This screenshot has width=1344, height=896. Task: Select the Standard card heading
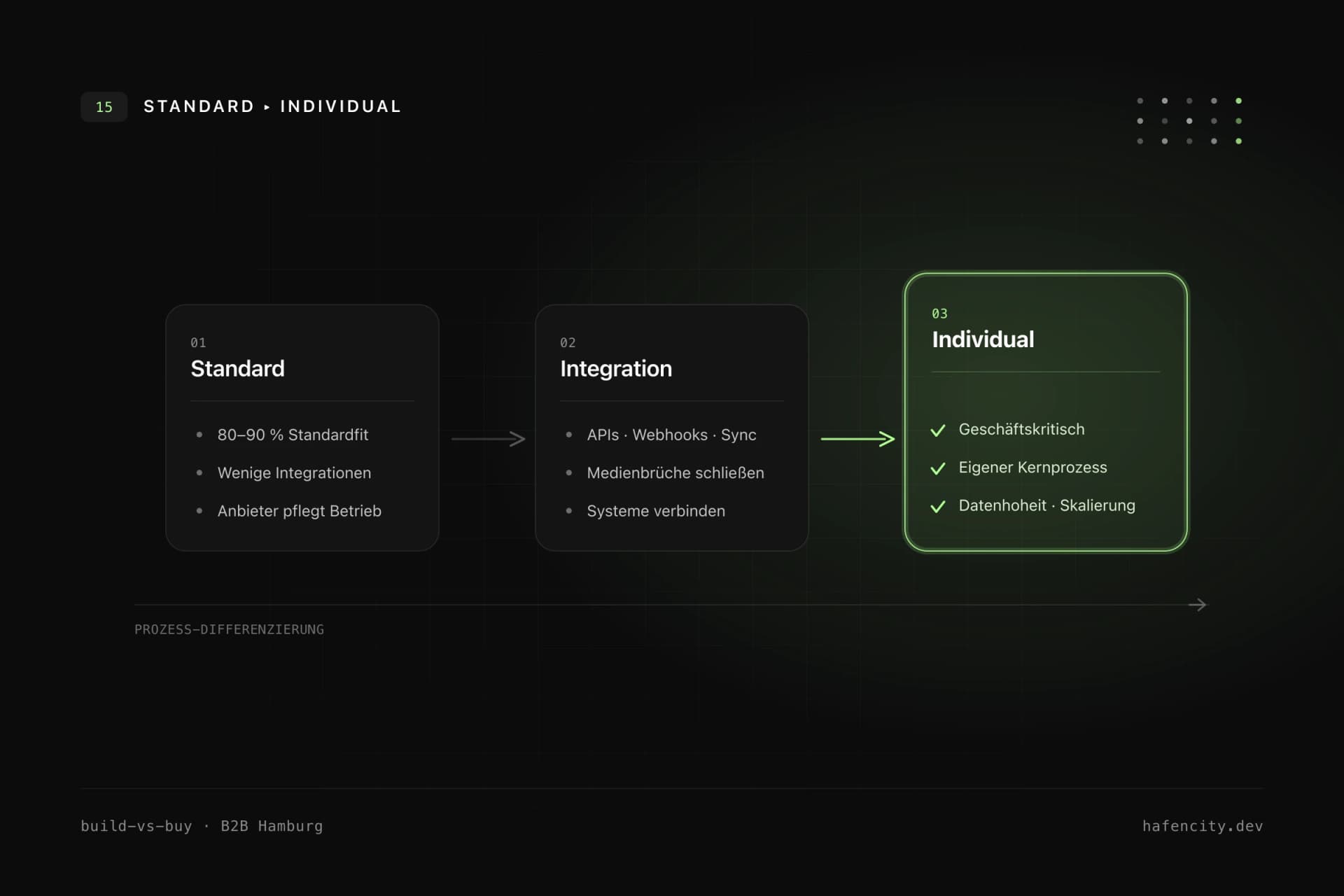[237, 369]
